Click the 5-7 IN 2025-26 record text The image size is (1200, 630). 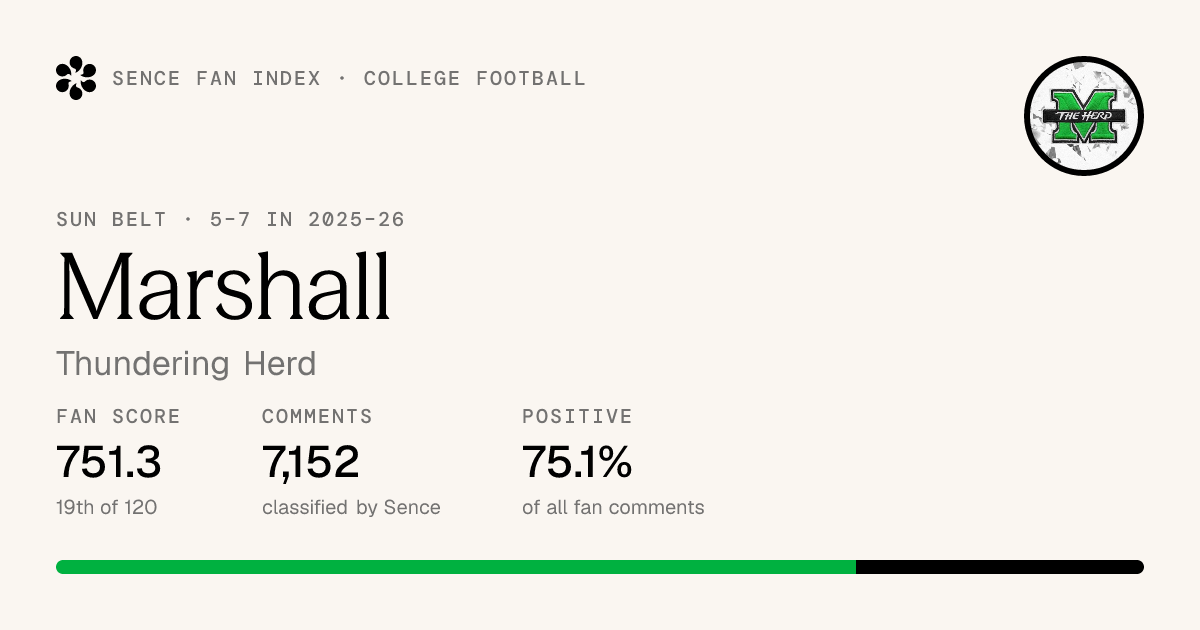tap(307, 220)
